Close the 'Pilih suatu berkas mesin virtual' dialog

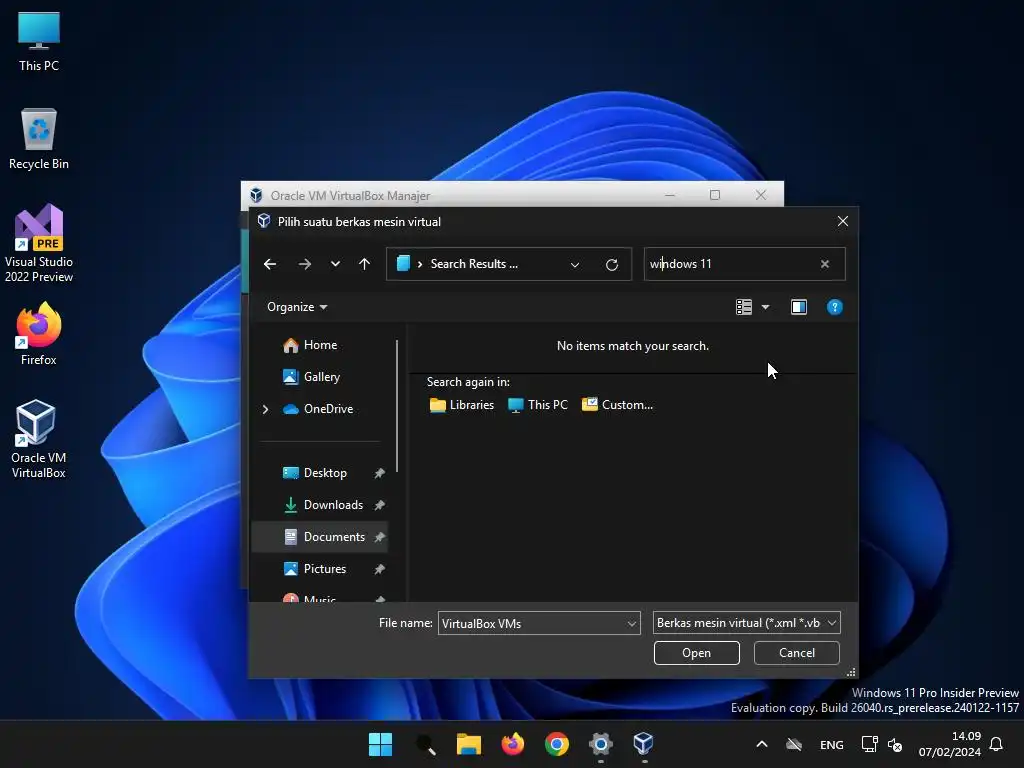(842, 221)
